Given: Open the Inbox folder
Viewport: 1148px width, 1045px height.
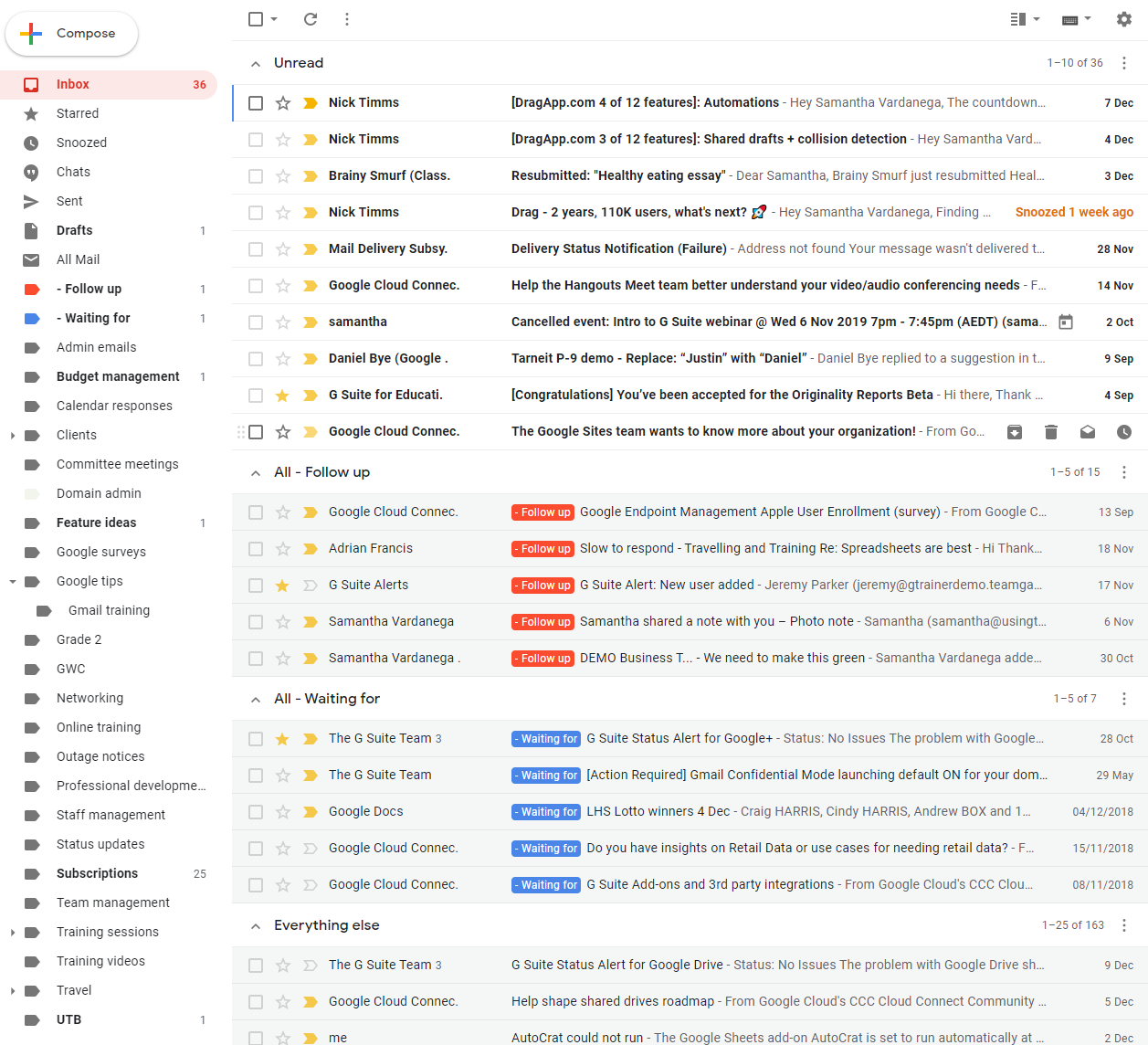Looking at the screenshot, I should pyautogui.click(x=109, y=85).
